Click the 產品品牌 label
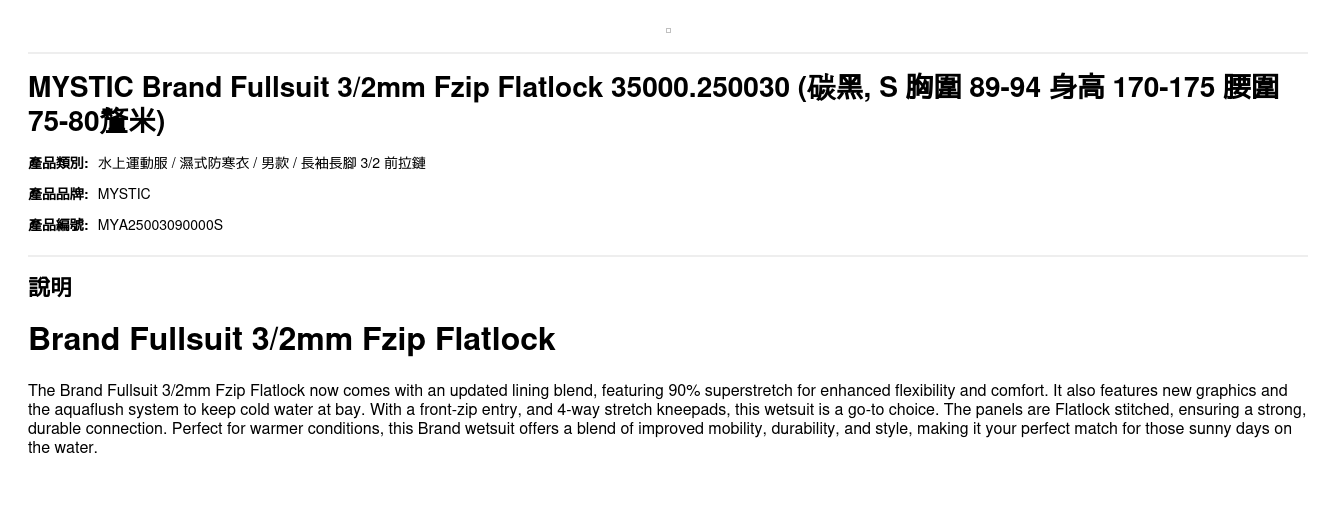This screenshot has width=1328, height=506. pos(58,194)
